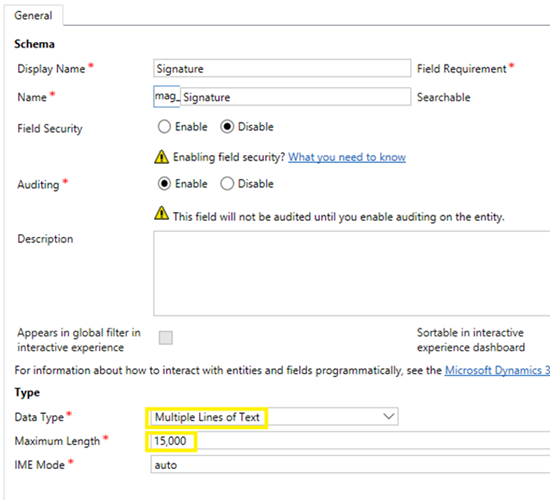Screen dimensions: 550x500
Task: Open the Microsoft Dynamics 365 link
Action: click(497, 370)
